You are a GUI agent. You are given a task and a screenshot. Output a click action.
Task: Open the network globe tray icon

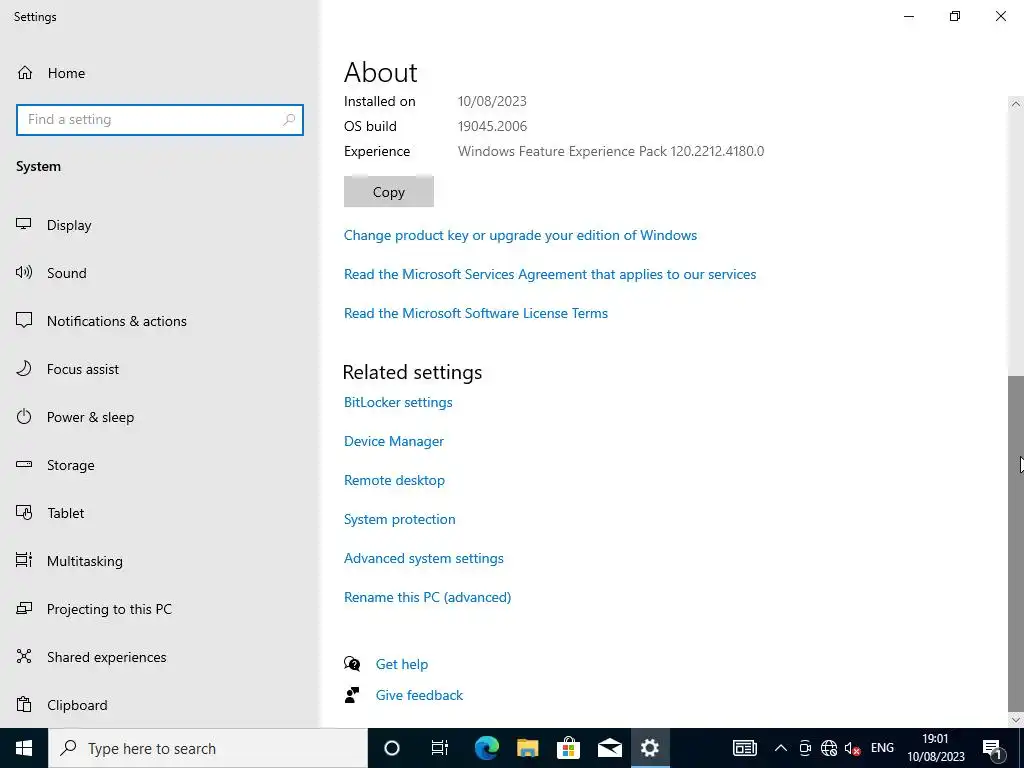click(829, 748)
